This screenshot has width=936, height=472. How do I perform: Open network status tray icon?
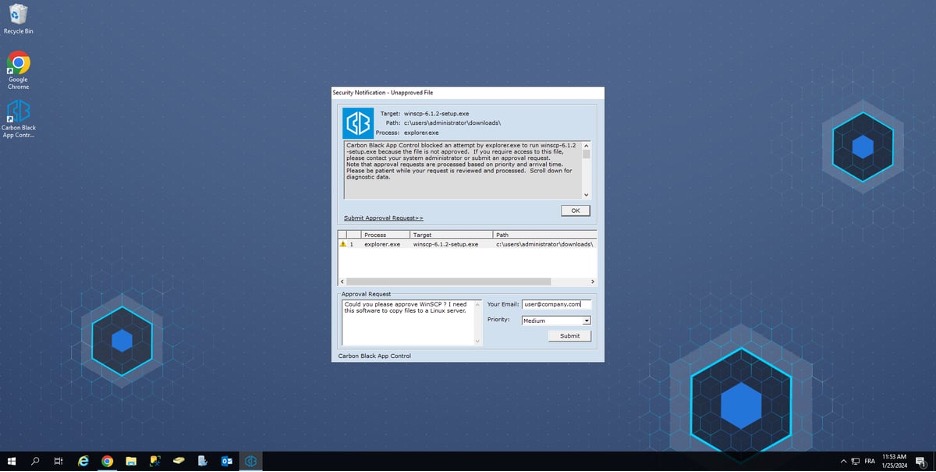click(855, 461)
